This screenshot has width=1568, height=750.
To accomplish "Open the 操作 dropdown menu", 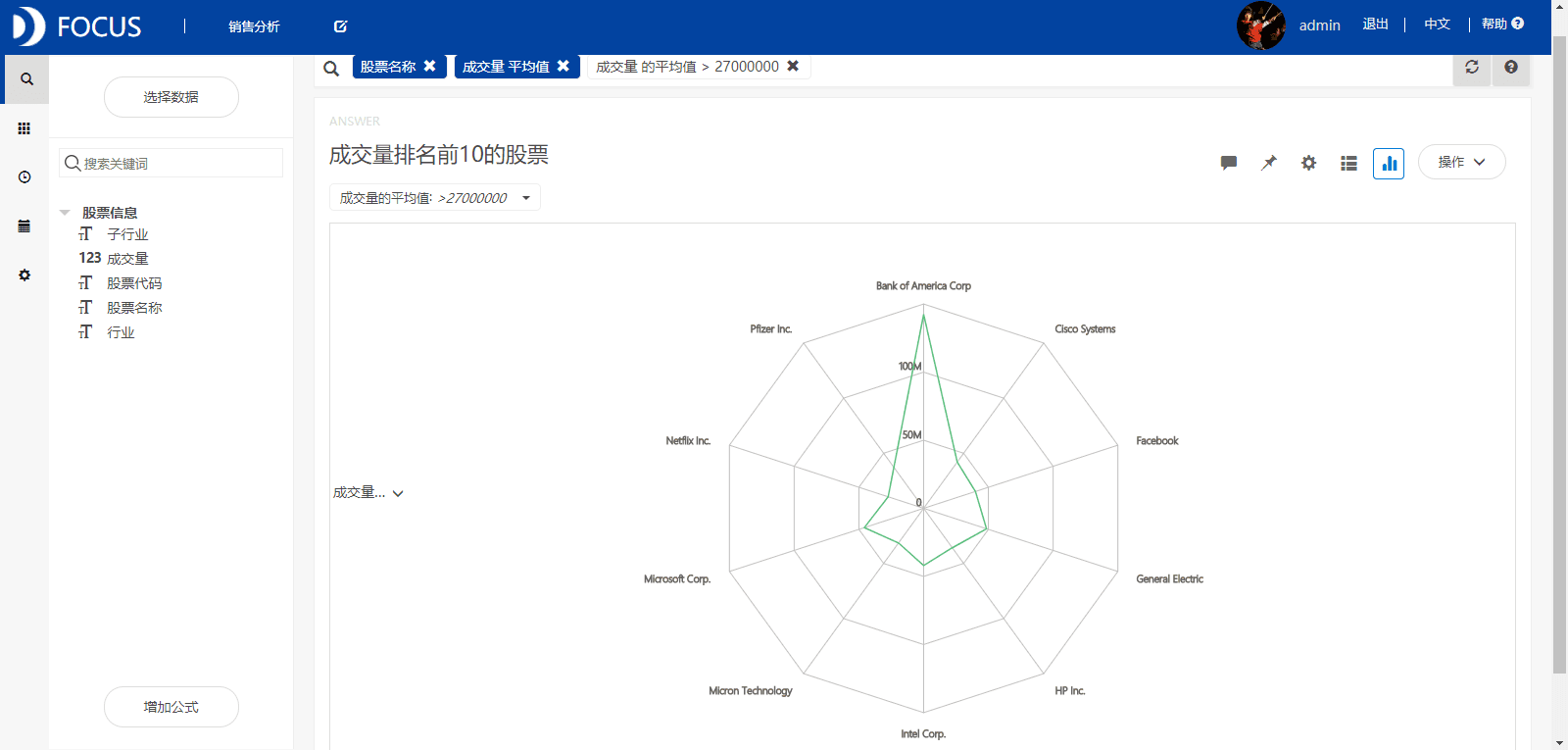I will click(x=1461, y=162).
